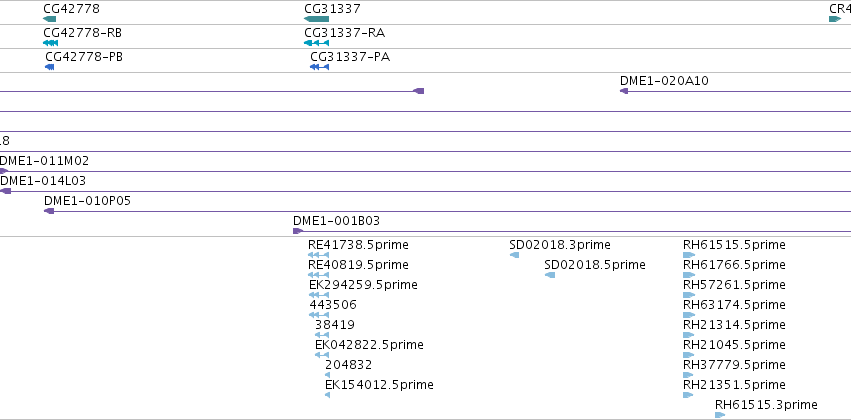The width and height of the screenshot is (851, 420).
Task: Click the CG42778-RB transcript glyph
Action: point(50,43)
